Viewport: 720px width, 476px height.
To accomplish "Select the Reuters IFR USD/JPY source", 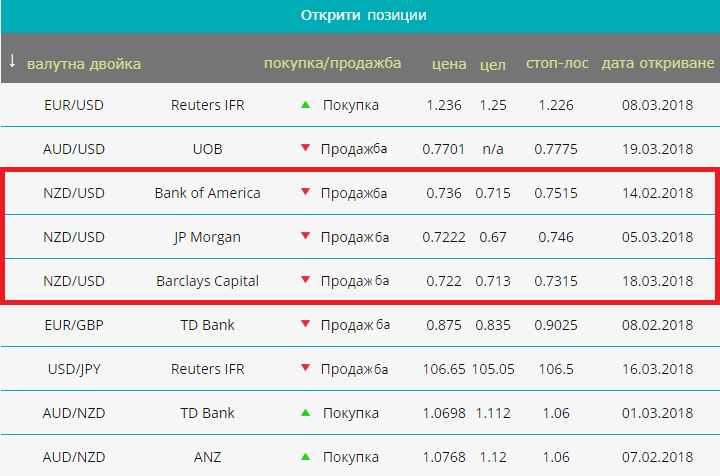I will (x=208, y=369).
